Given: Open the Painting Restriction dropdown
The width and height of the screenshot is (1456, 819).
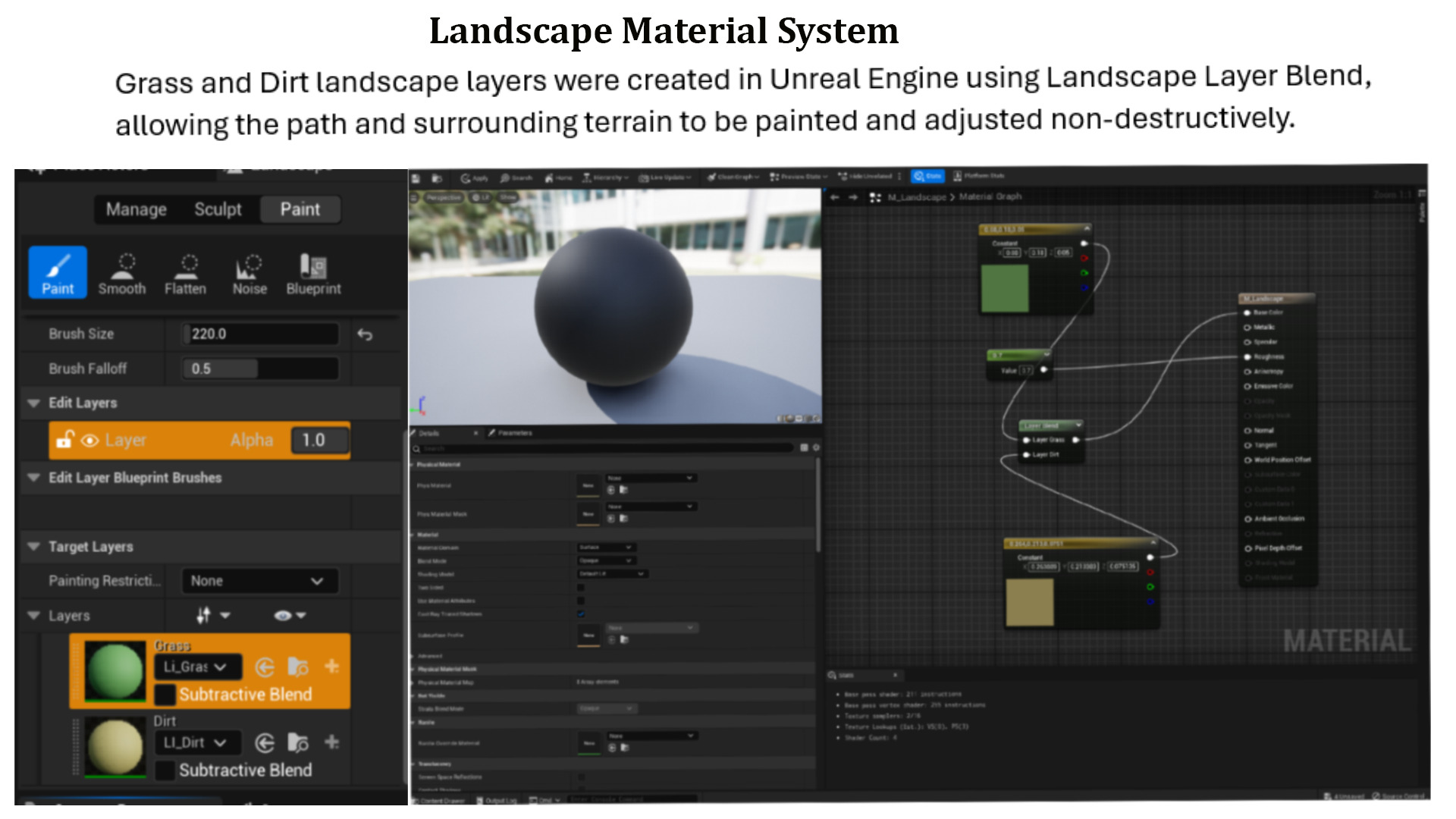Looking at the screenshot, I should point(259,581).
